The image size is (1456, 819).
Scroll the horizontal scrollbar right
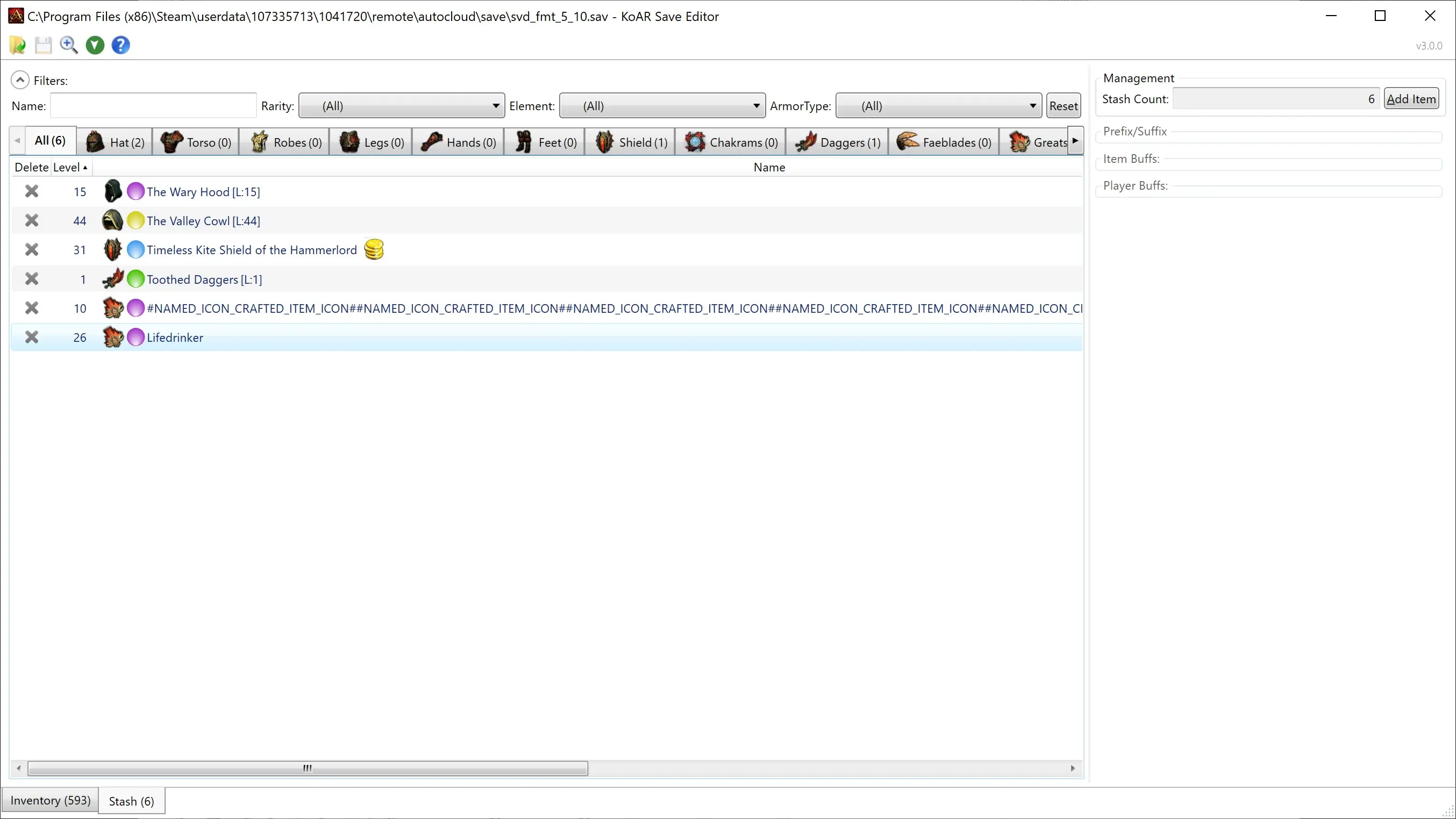pyautogui.click(x=1073, y=768)
